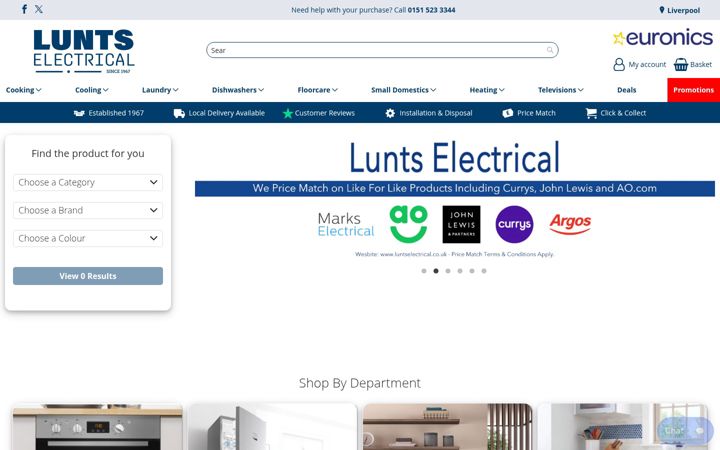Open the Televisions menu
This screenshot has height=450, width=720.
click(561, 90)
